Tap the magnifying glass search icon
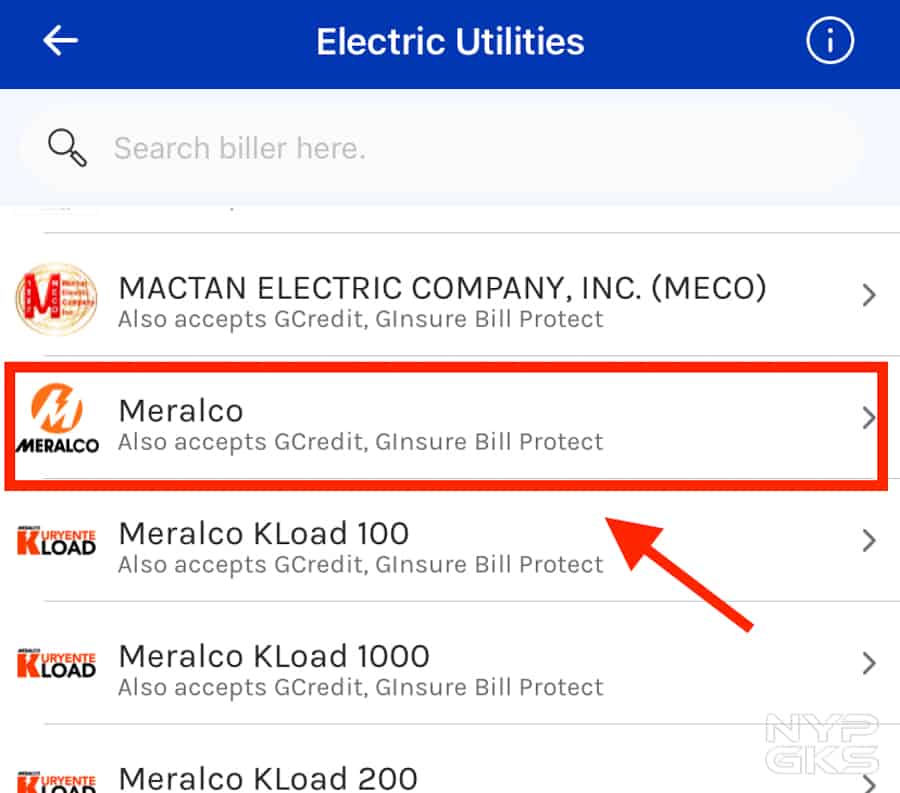This screenshot has width=900, height=793. (x=67, y=148)
